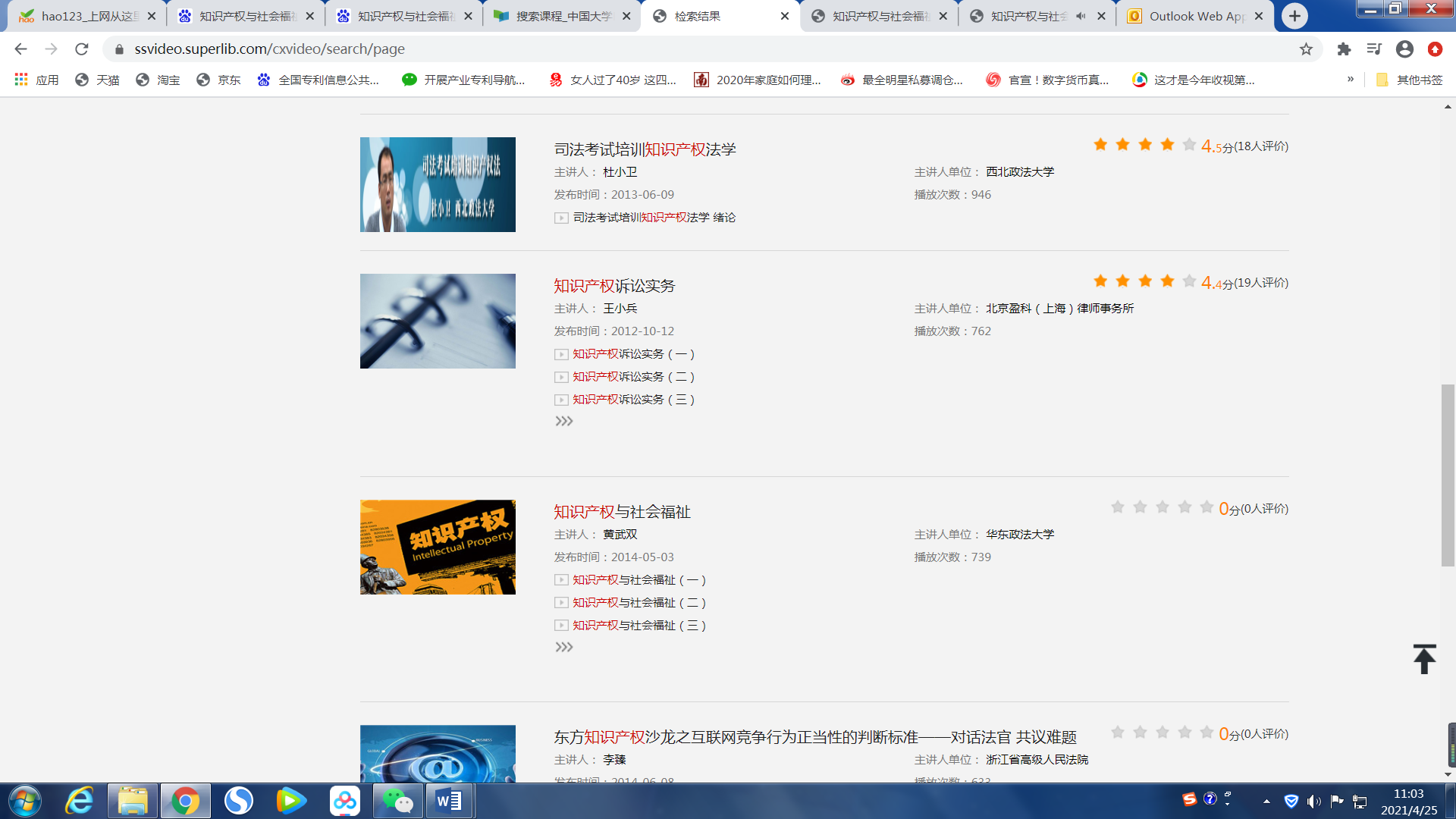Open course title 知识产权诉讼实务
Screen dimensions: 1456x819
click(614, 286)
